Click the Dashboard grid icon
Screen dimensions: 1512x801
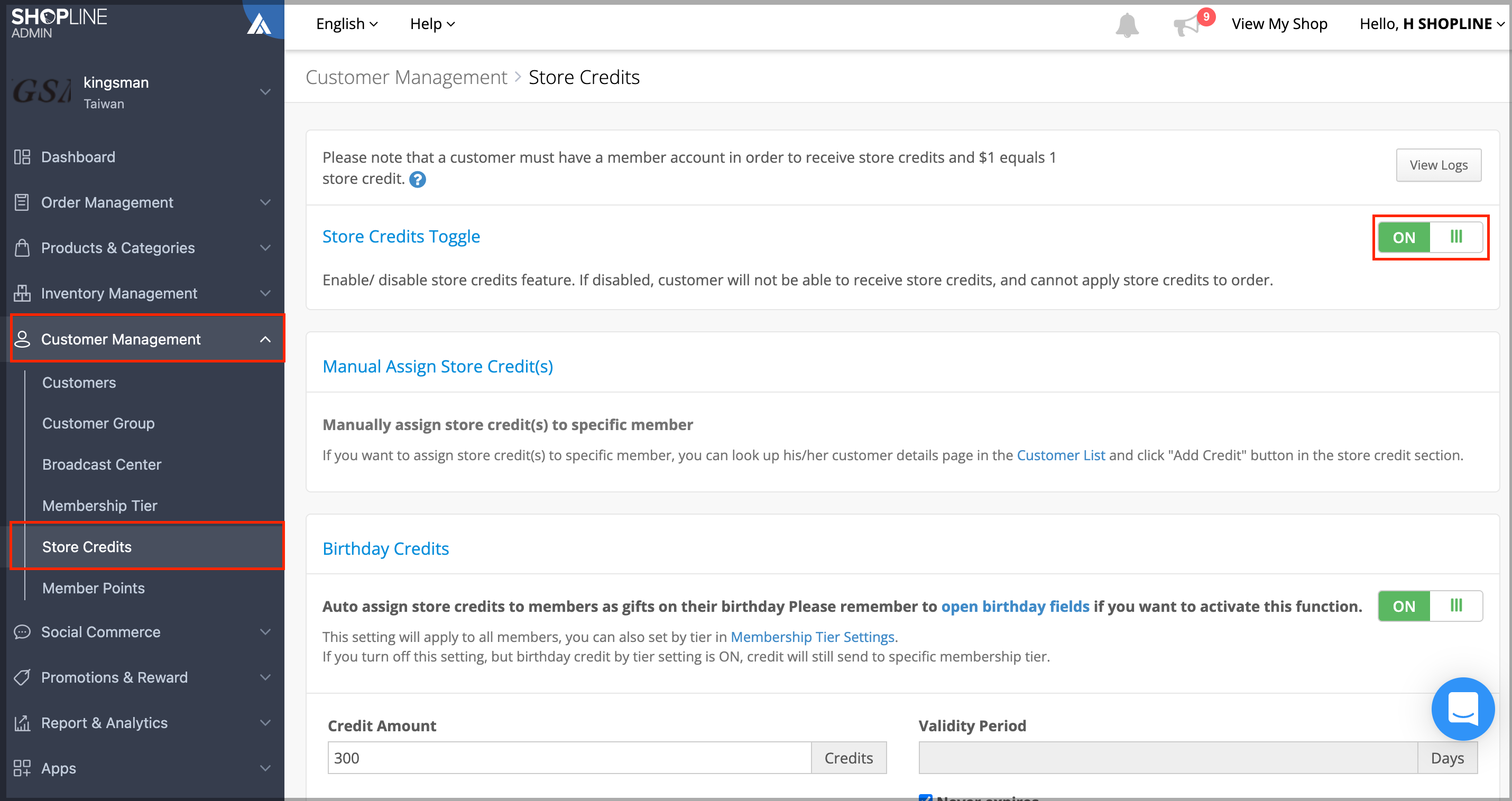(x=22, y=157)
